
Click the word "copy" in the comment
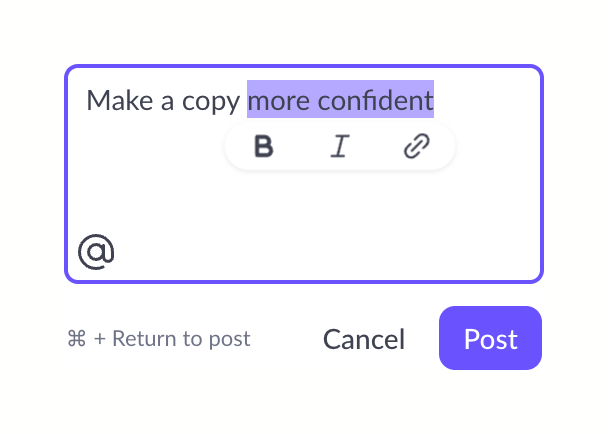coord(212,101)
